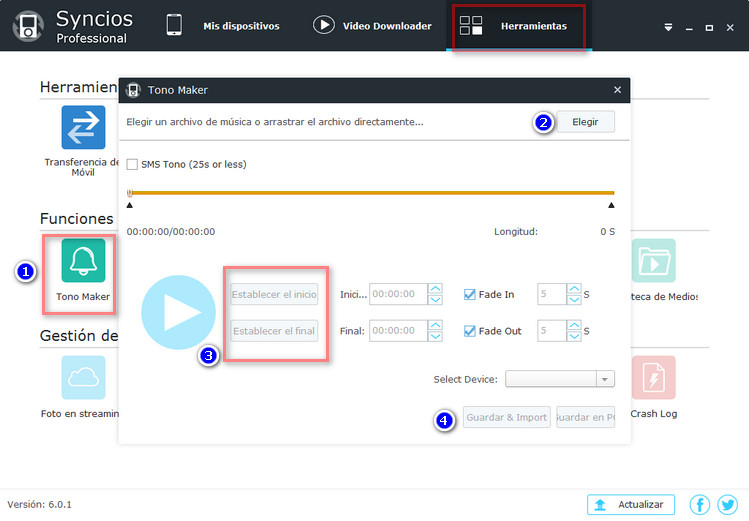Open the Tono Maker bell icon

click(x=83, y=260)
